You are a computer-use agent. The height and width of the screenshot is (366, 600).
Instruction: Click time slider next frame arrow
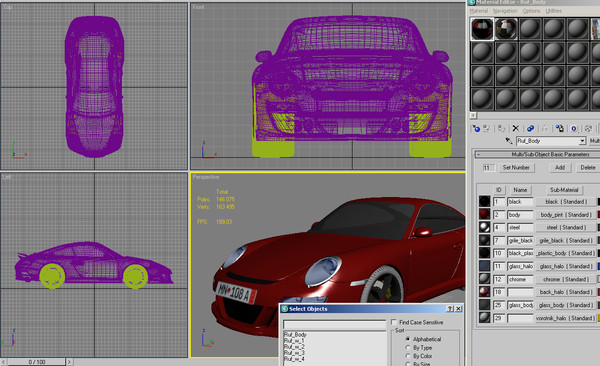coord(69,362)
